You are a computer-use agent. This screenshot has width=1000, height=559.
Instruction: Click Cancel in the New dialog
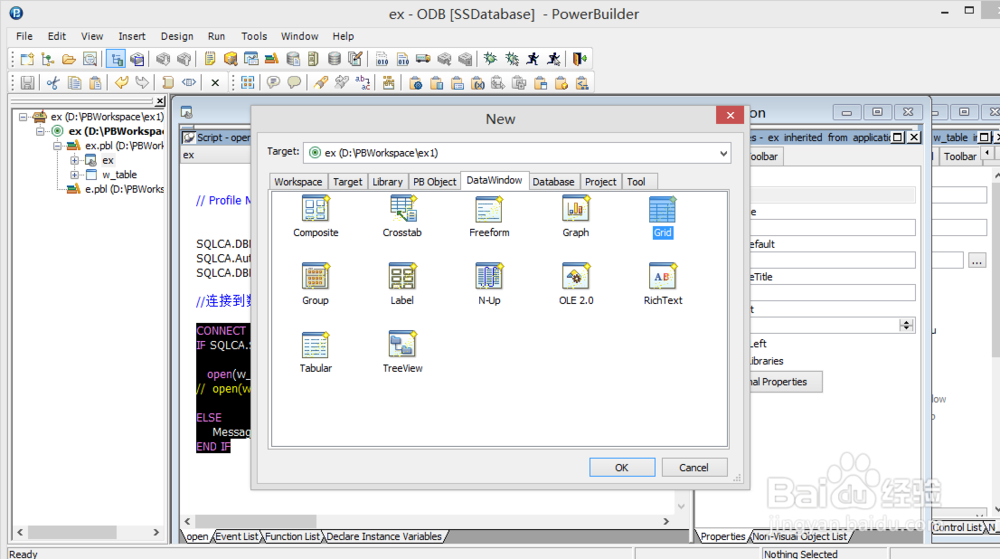click(694, 467)
